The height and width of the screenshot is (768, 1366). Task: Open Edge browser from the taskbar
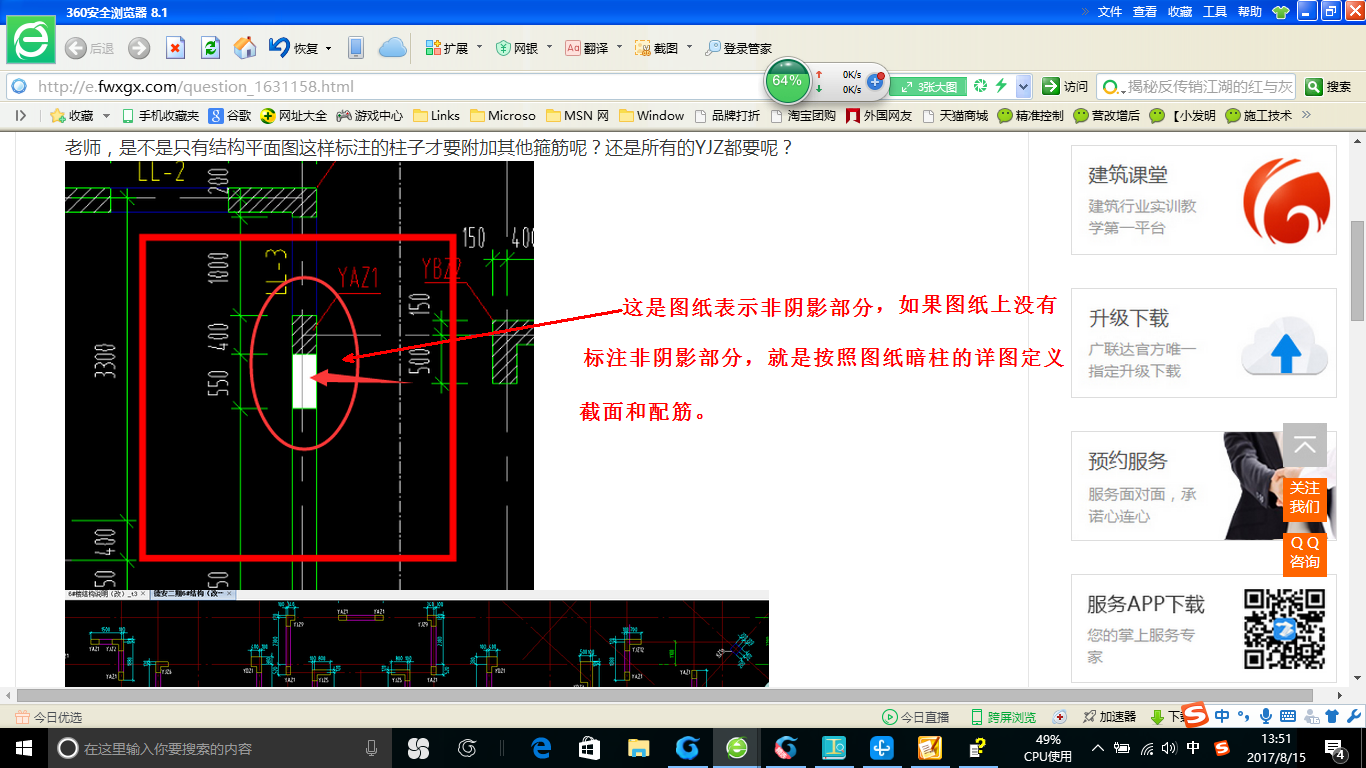[x=541, y=747]
